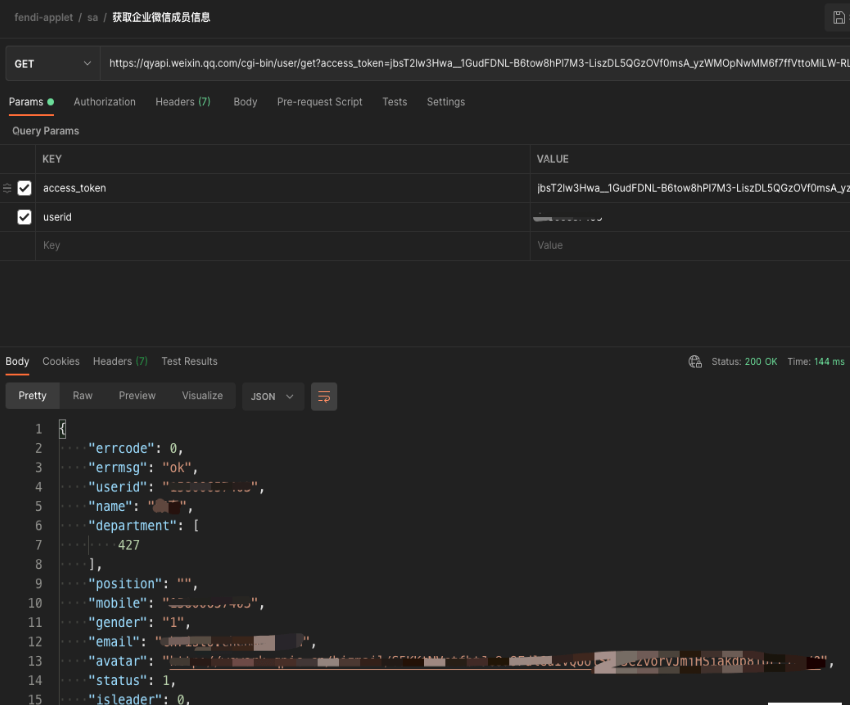The width and height of the screenshot is (854, 705).
Task: Click the "errcode" line in response
Action: [x=136, y=448]
